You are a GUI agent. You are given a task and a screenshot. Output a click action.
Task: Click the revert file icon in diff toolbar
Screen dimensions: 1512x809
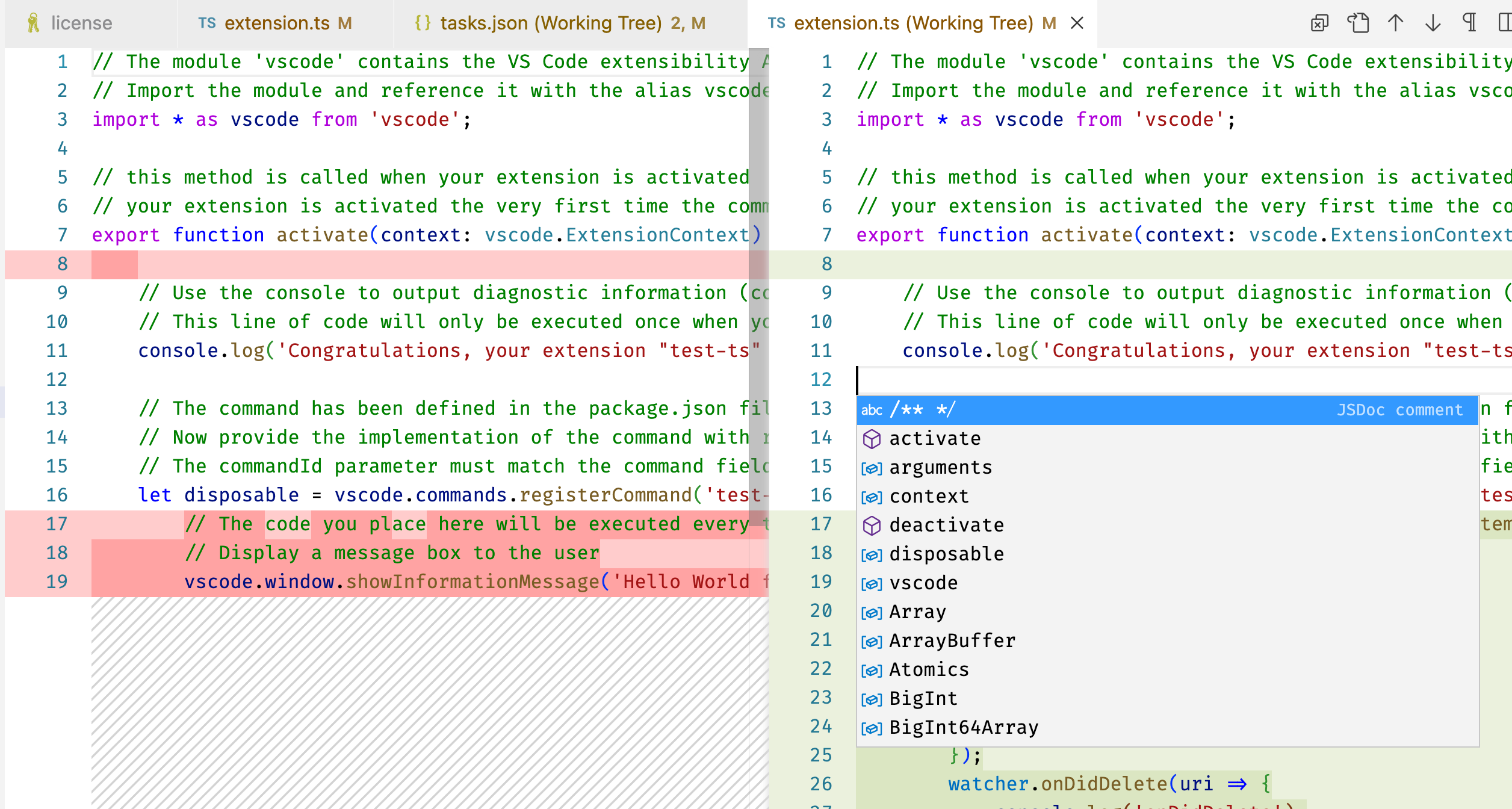click(1319, 22)
